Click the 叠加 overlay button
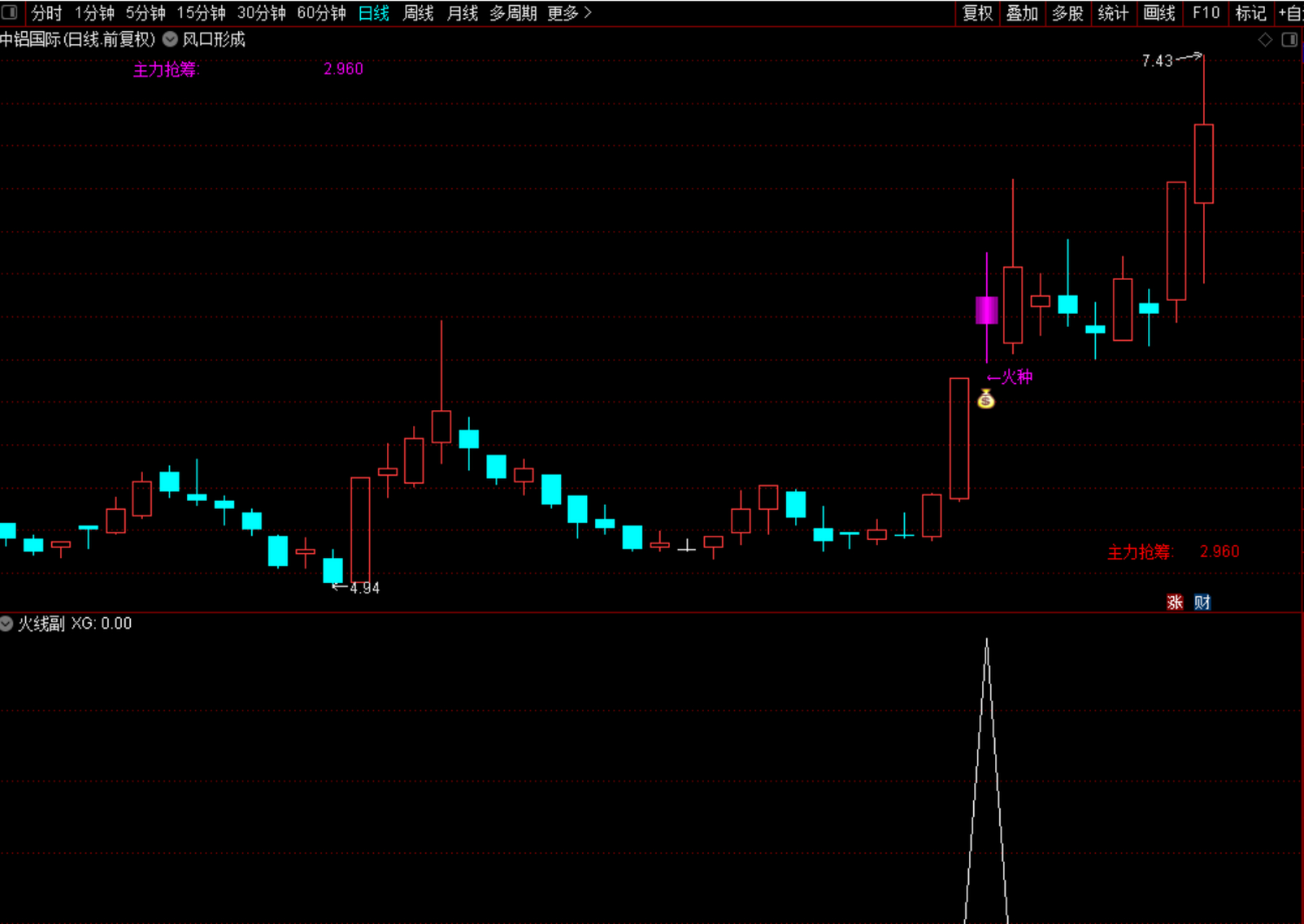The height and width of the screenshot is (924, 1304). point(1022,13)
